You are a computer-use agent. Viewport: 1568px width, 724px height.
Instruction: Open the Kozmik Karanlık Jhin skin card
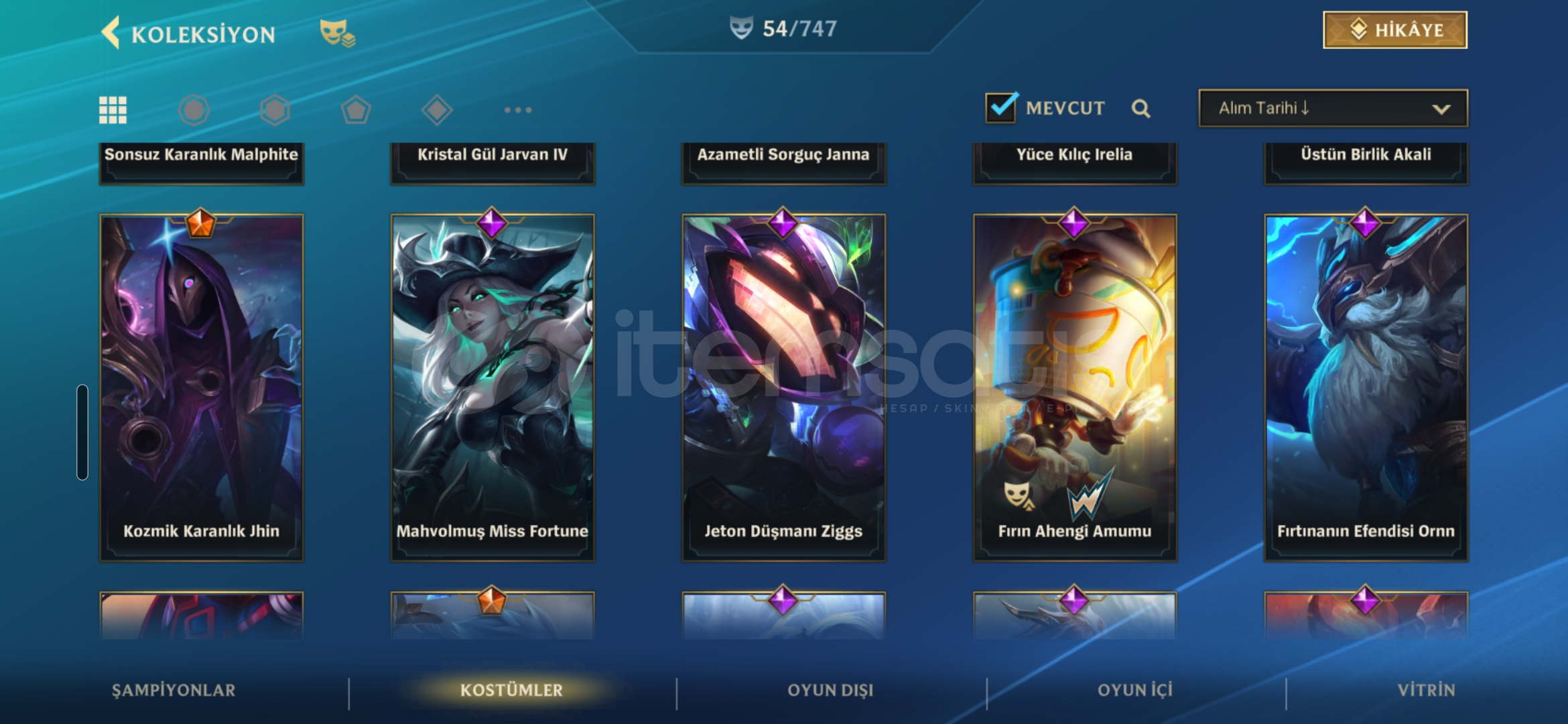click(202, 387)
